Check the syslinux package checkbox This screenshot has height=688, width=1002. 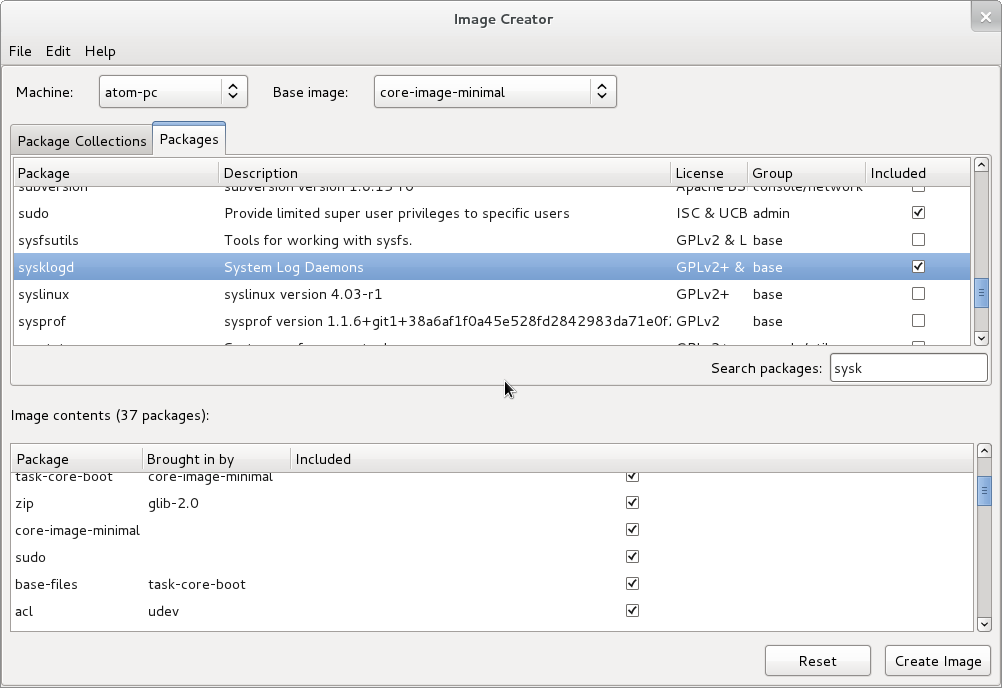918,294
